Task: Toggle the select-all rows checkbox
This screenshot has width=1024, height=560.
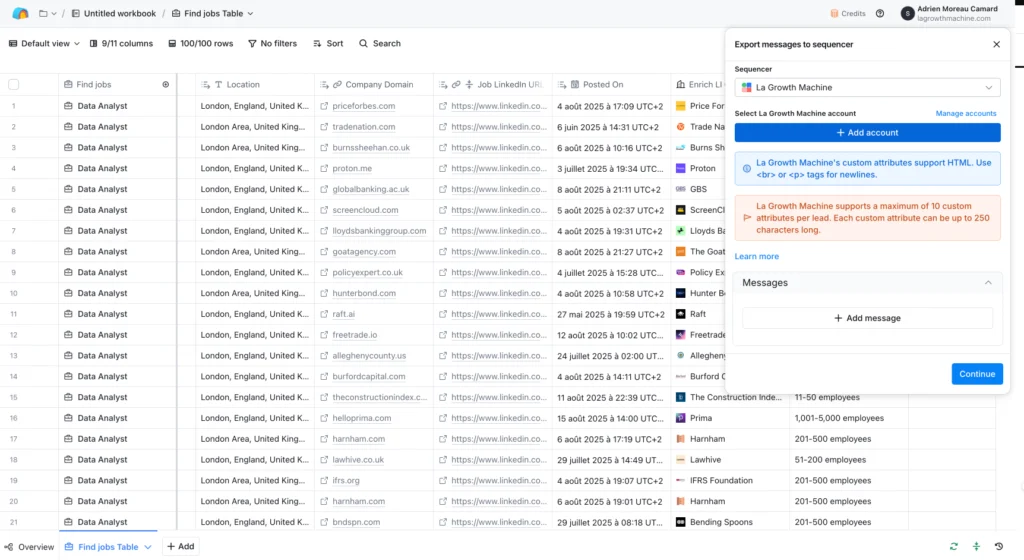Action: tap(14, 85)
